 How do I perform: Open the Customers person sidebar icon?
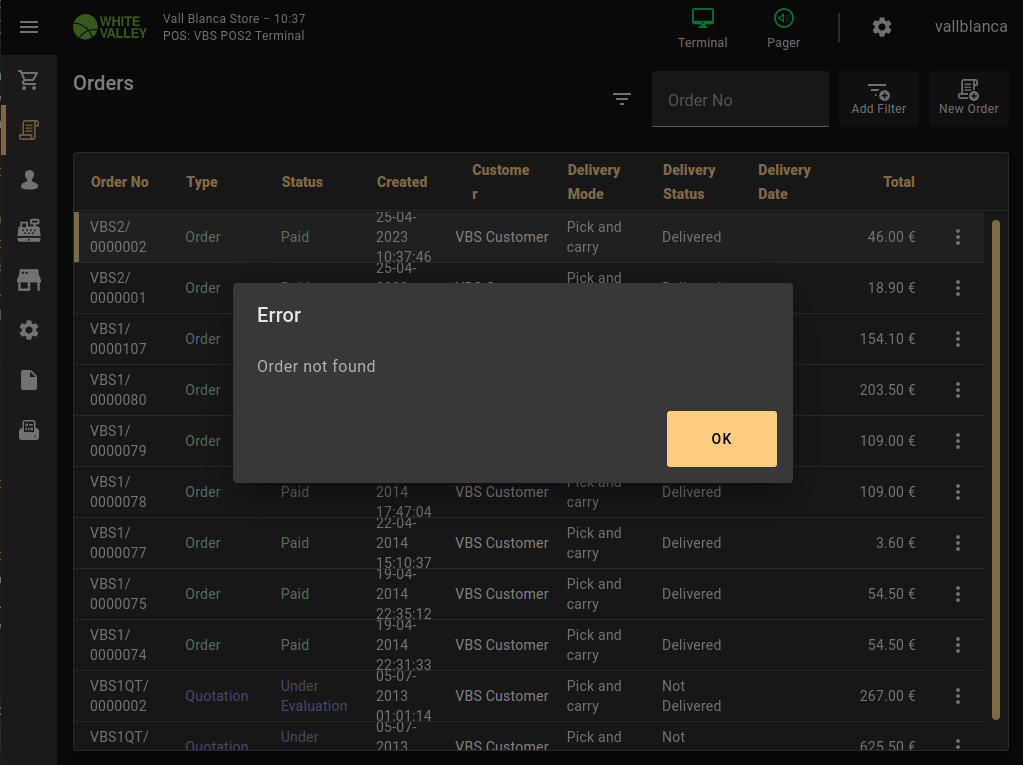pos(29,180)
